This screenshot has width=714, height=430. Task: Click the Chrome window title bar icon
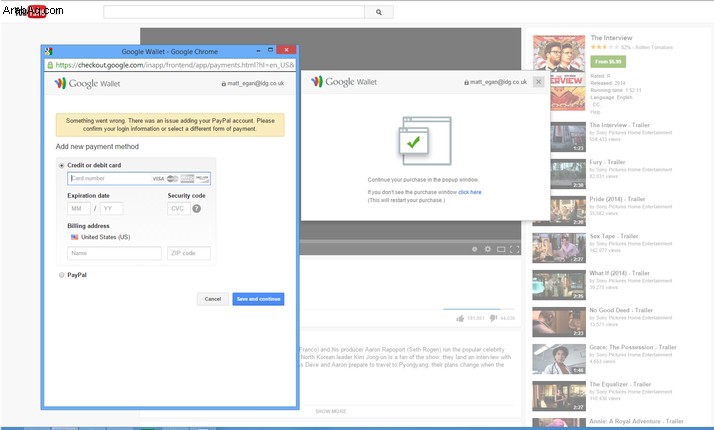49,51
